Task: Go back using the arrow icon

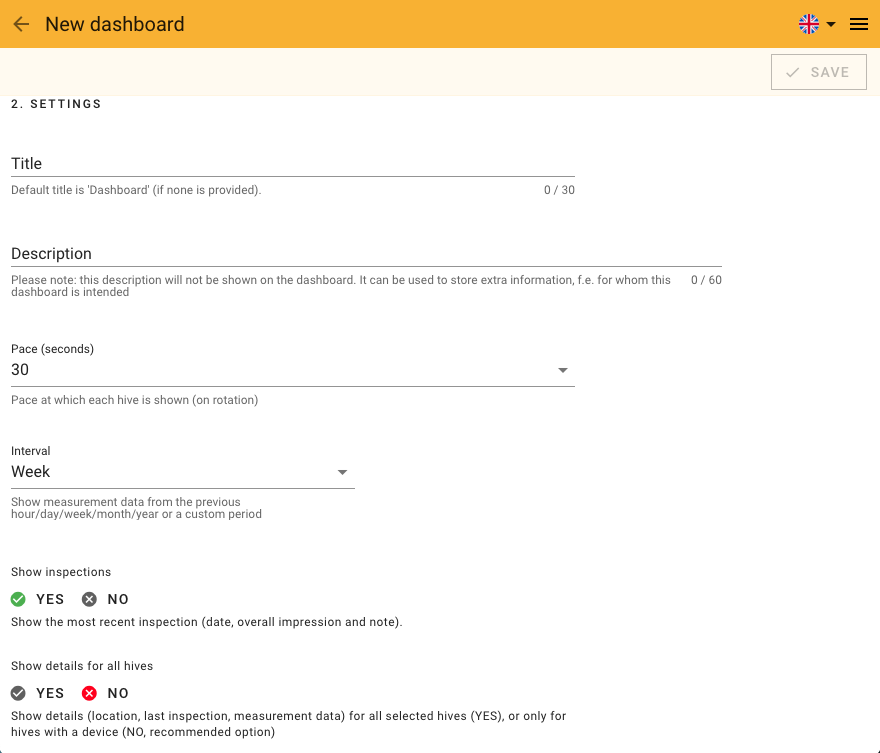Action: [21, 24]
